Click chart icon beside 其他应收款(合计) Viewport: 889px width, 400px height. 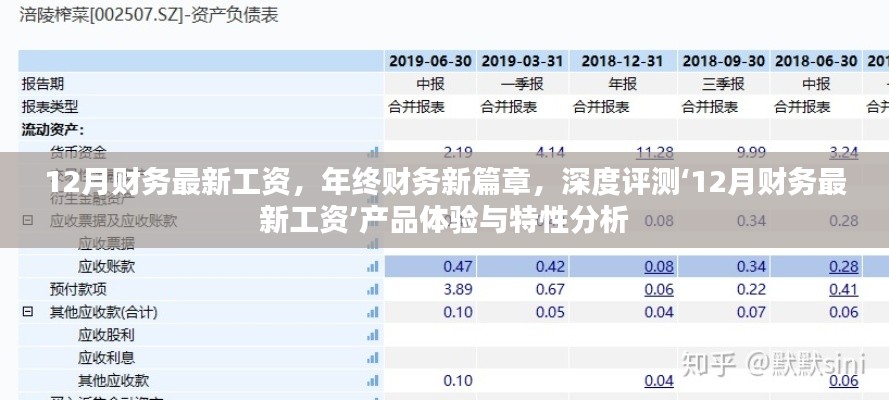point(373,312)
